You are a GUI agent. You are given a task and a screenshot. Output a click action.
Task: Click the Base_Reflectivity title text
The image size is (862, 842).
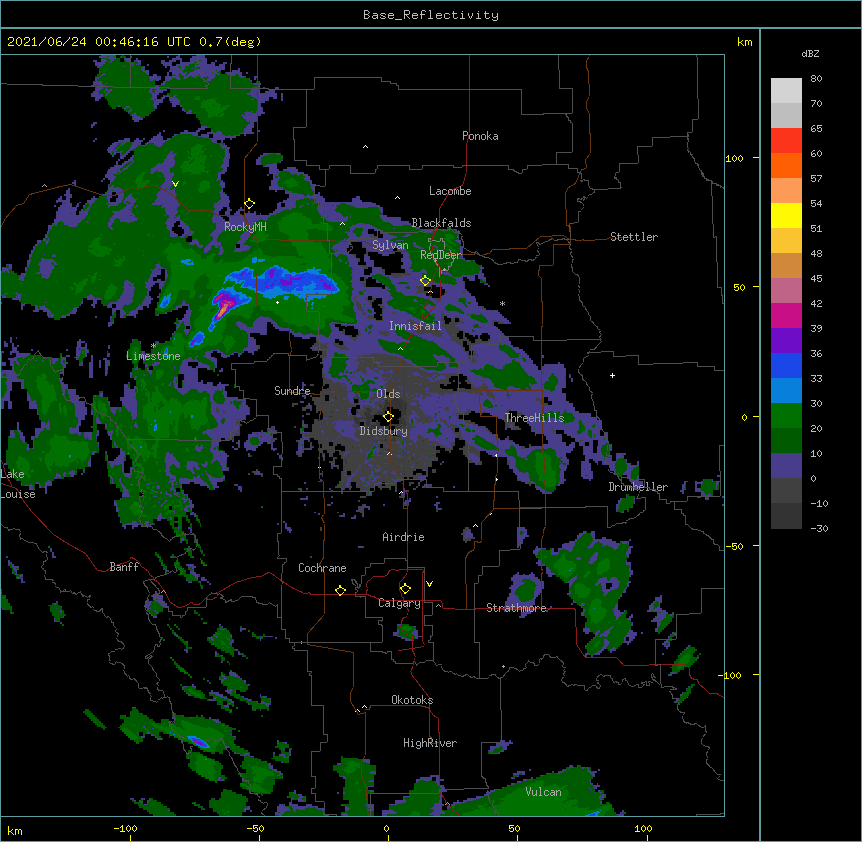click(431, 15)
